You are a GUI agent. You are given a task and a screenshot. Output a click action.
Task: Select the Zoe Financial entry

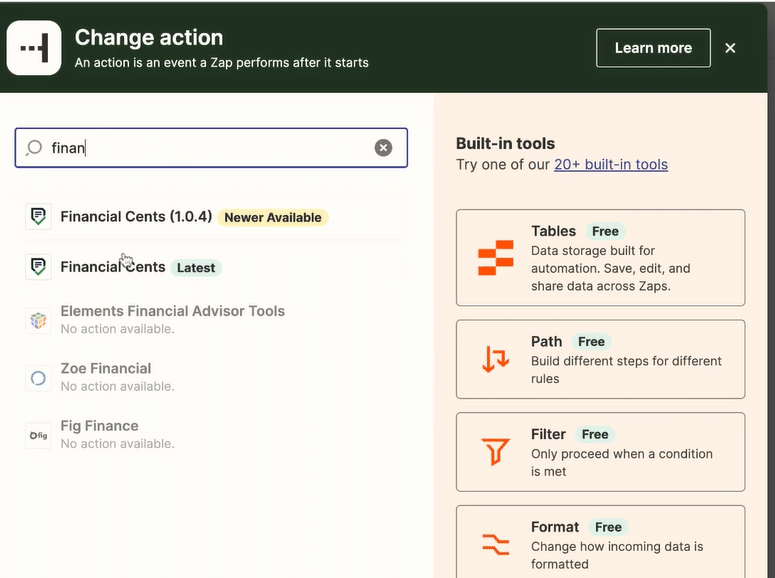pos(211,378)
